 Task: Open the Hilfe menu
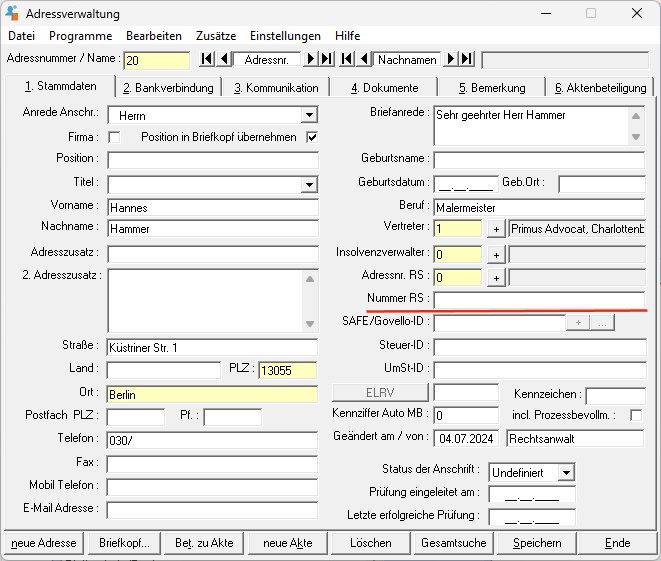347,36
